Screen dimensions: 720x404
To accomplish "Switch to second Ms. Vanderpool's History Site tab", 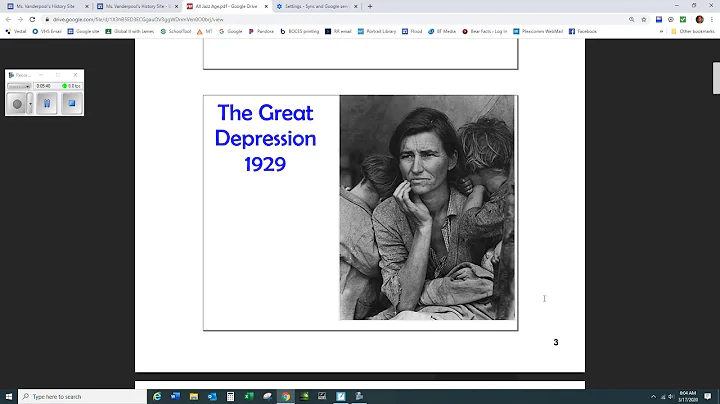I will [138, 6].
